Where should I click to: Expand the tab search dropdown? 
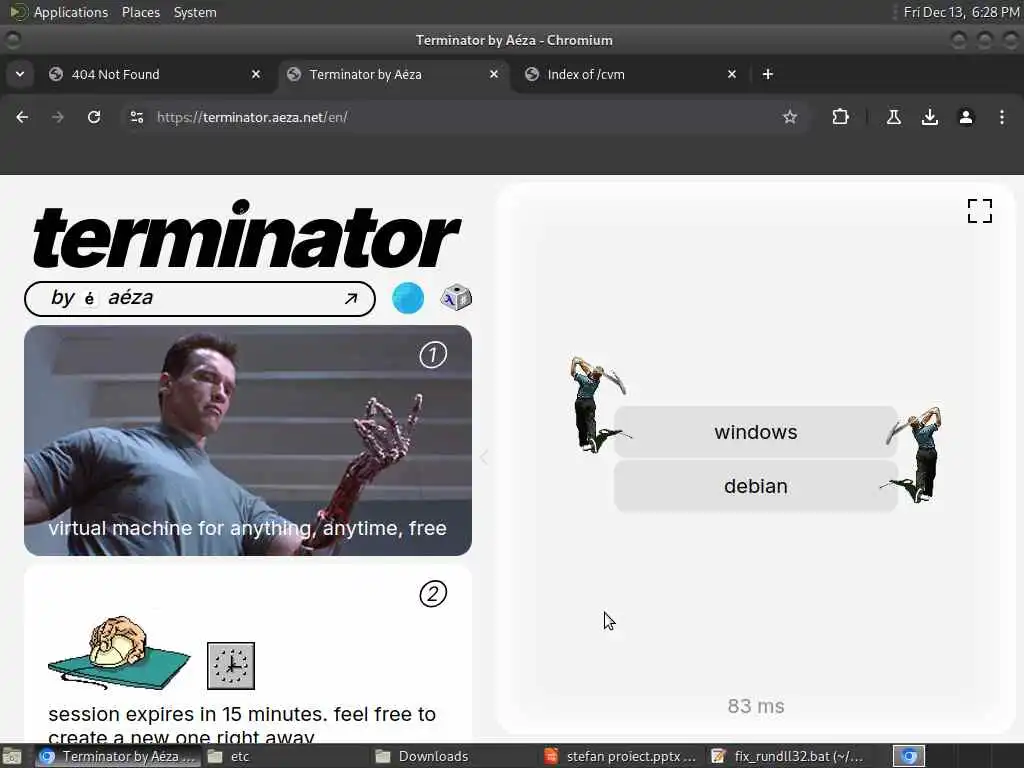tap(20, 74)
